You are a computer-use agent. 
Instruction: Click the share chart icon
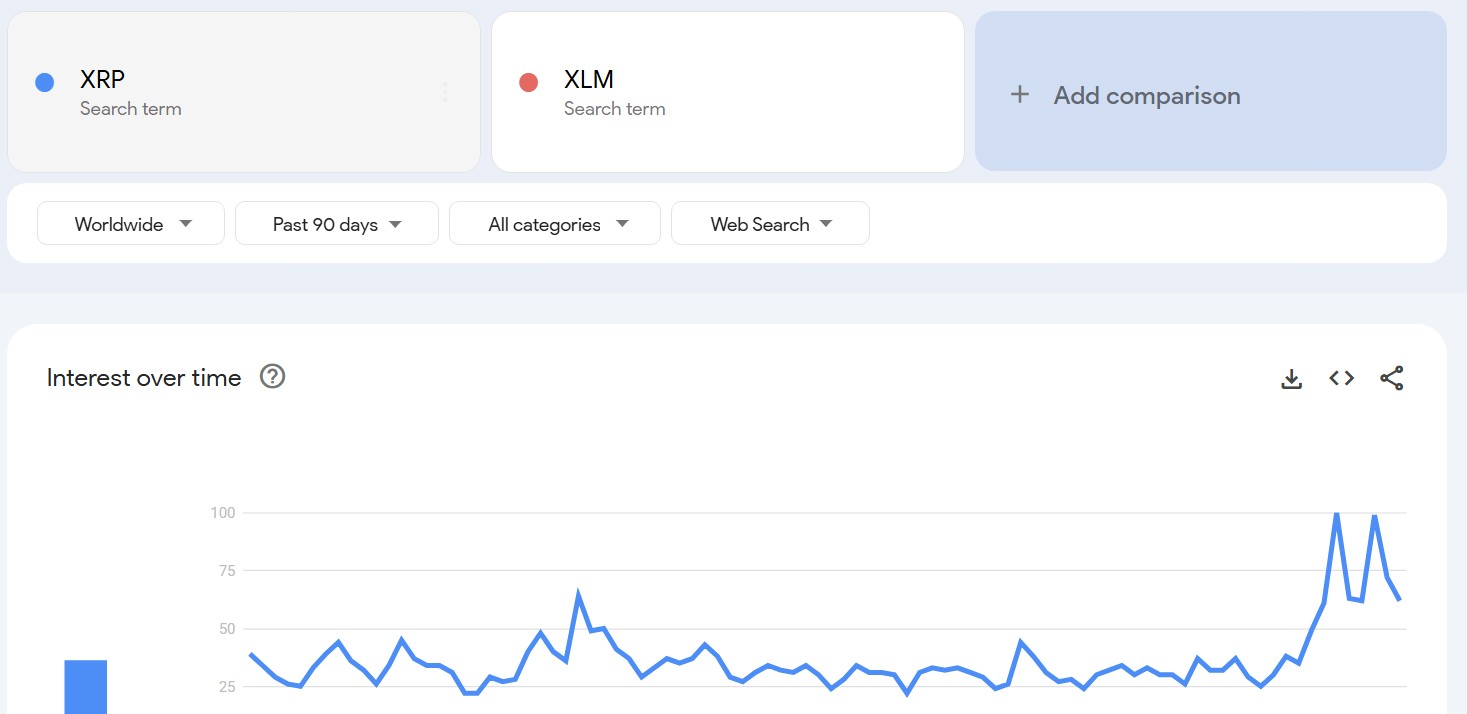pyautogui.click(x=1392, y=378)
